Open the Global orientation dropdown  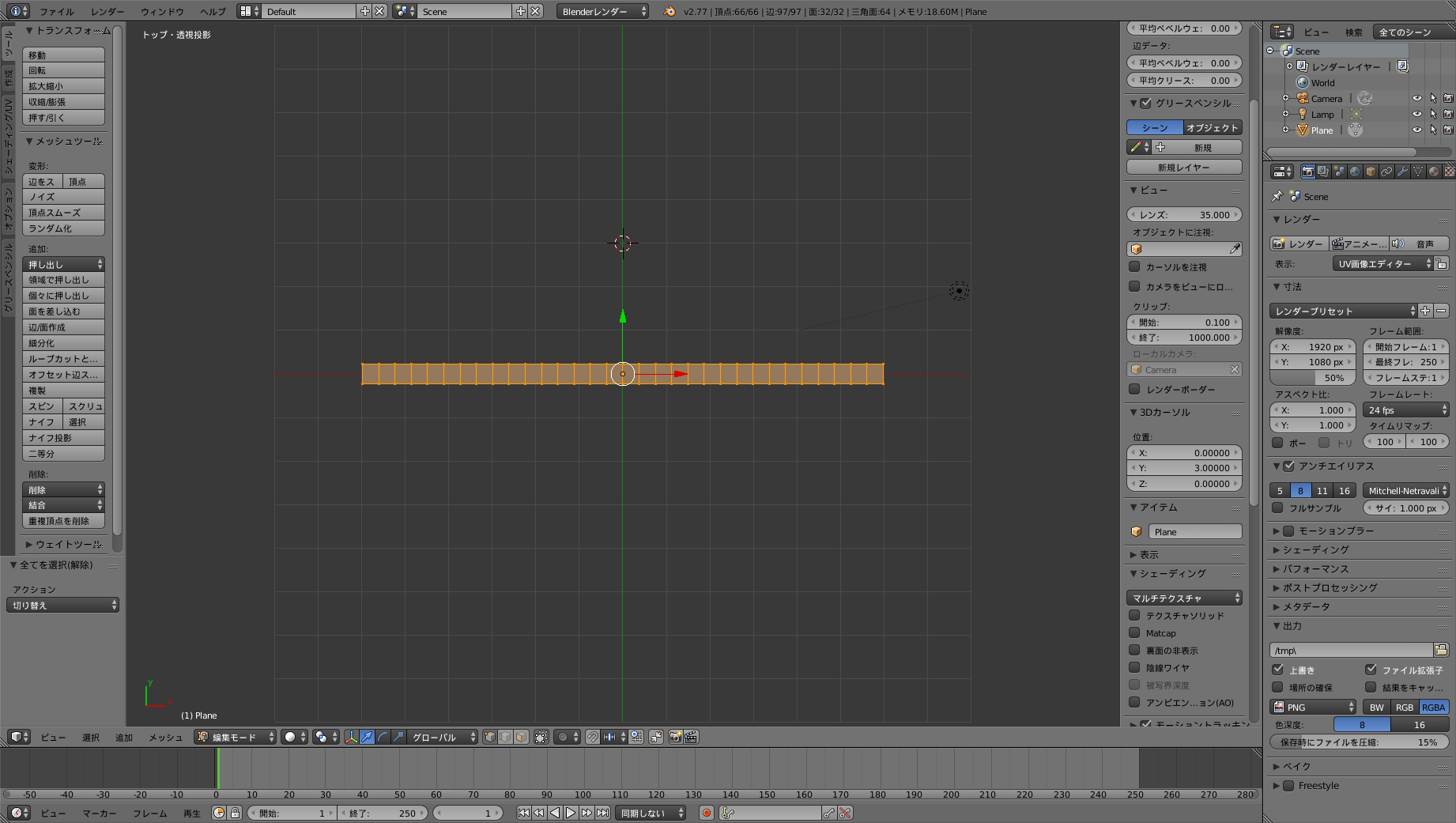pos(443,737)
